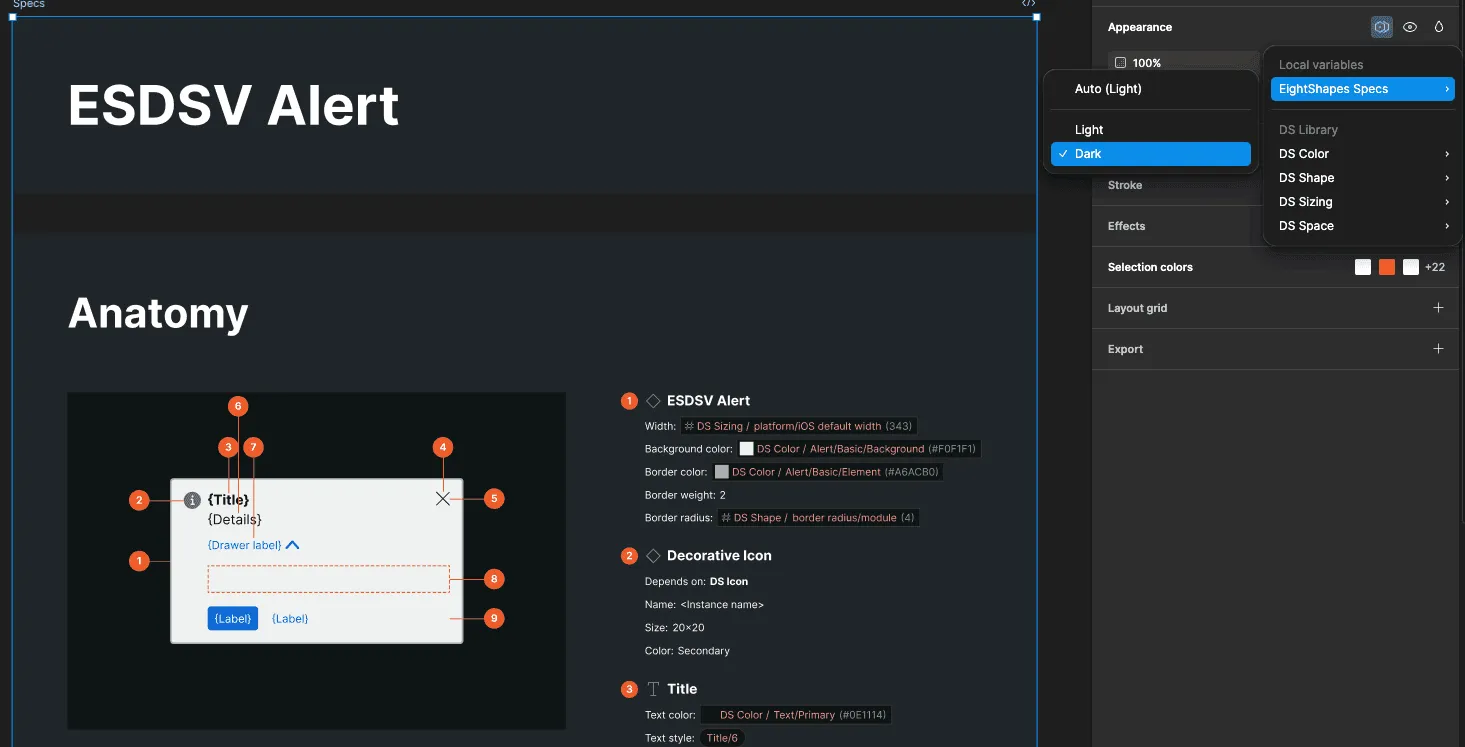Viewport: 1465px width, 747px height.
Task: Click text type icon beside Title
Action: (653, 689)
